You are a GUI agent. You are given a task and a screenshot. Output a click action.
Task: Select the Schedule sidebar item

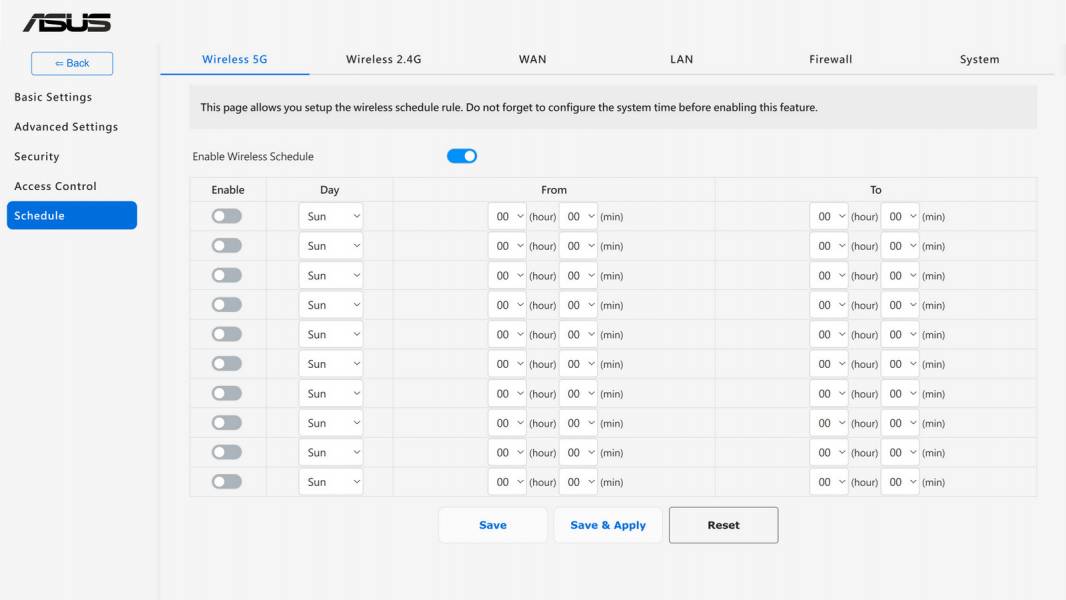coord(72,215)
